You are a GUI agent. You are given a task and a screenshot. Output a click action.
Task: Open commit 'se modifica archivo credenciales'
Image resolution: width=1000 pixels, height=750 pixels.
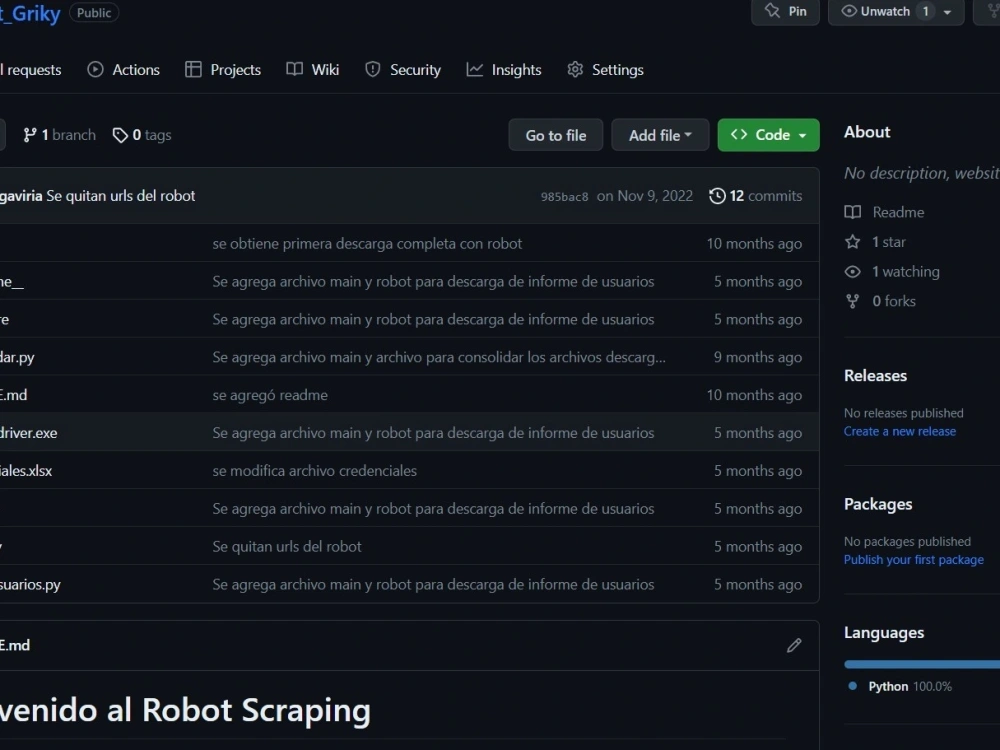pos(314,471)
